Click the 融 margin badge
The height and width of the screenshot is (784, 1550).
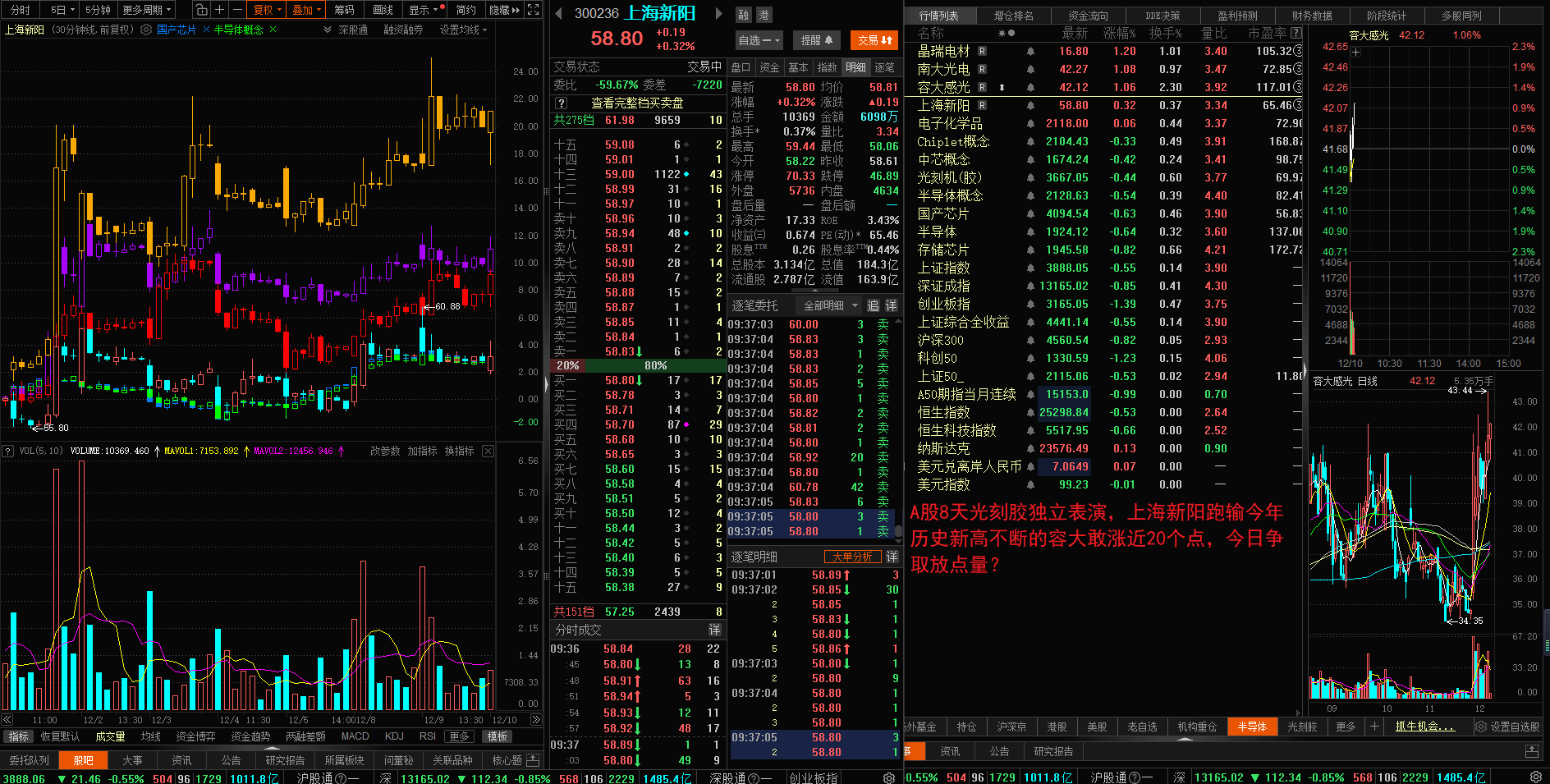[x=743, y=15]
